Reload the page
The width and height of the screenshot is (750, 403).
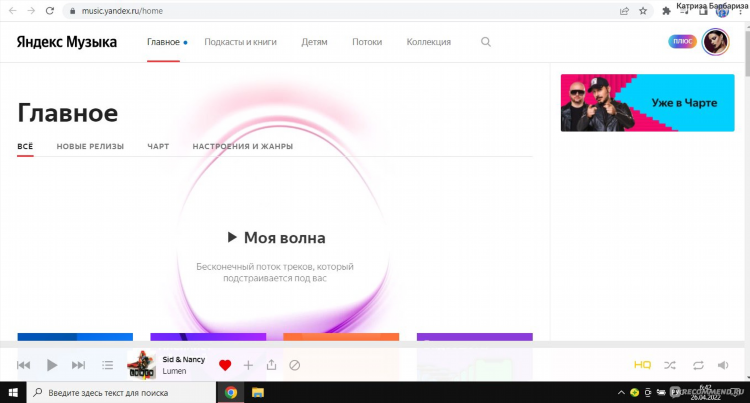[x=50, y=11]
